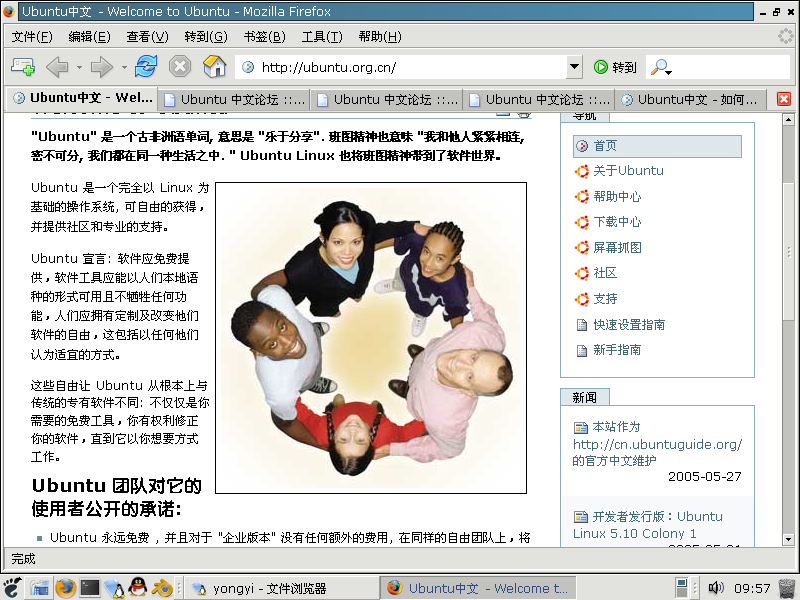
Task: Click the heading Ubuntu 团队对它的使用者公开的承诺
Action: coord(116,497)
